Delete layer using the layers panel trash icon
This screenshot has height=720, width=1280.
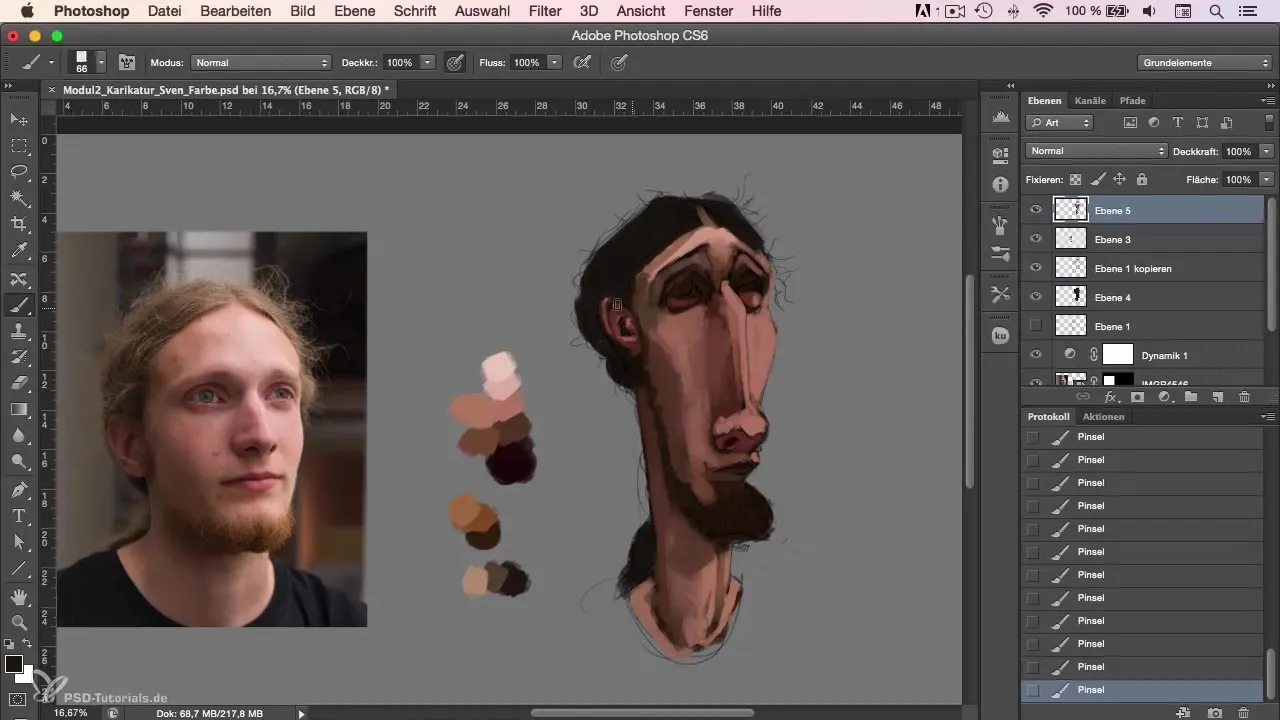click(x=1244, y=397)
